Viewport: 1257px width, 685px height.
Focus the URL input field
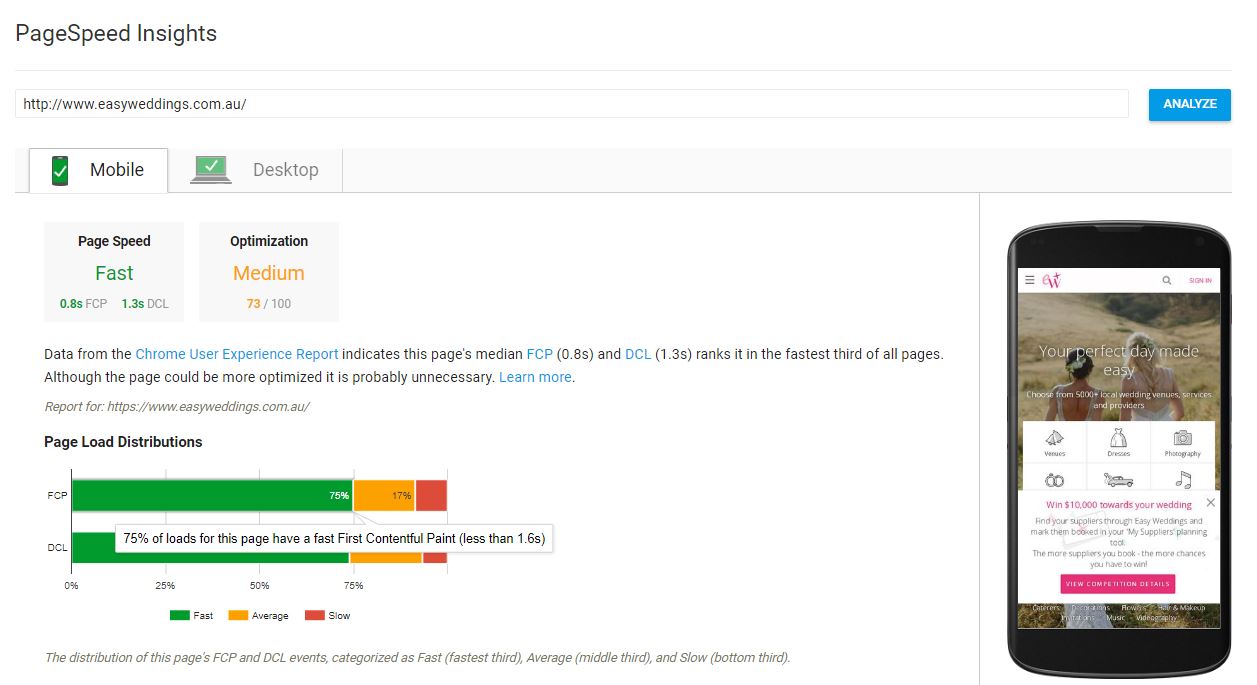(571, 104)
